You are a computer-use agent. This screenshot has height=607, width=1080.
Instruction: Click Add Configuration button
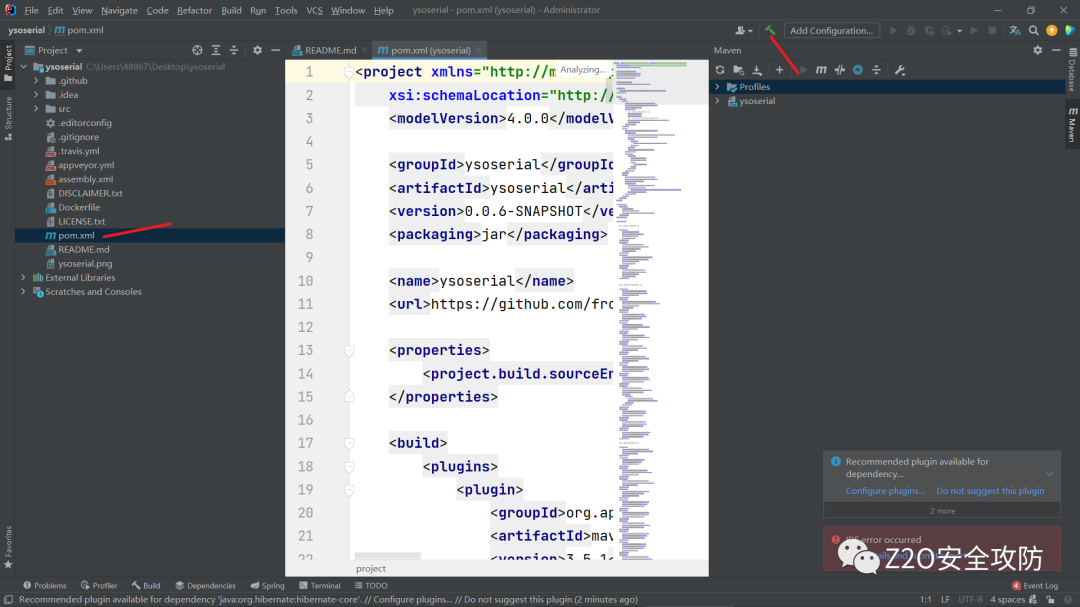(x=831, y=30)
